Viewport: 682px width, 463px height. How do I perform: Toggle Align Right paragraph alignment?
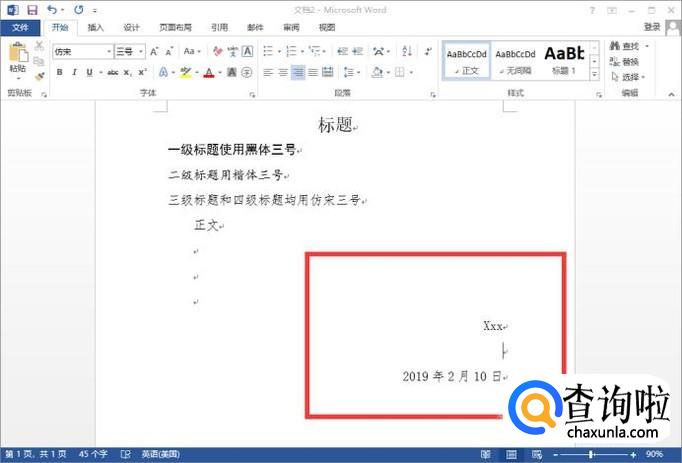point(298,72)
